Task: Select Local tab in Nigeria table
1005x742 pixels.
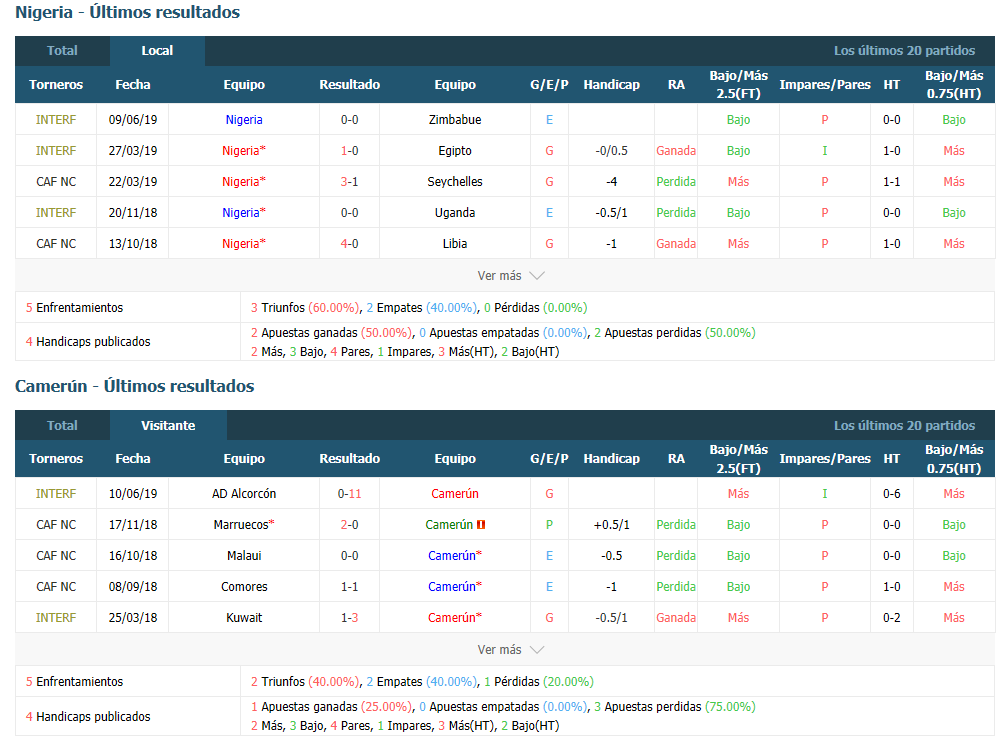Action: point(157,51)
